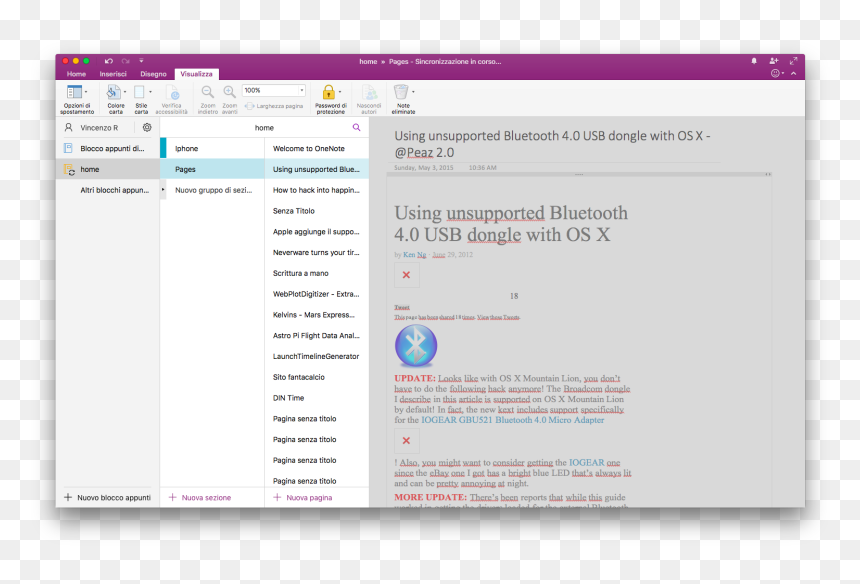860x584 pixels.
Task: Open the dropdown arrow beside the smiley
Action: click(x=783, y=73)
